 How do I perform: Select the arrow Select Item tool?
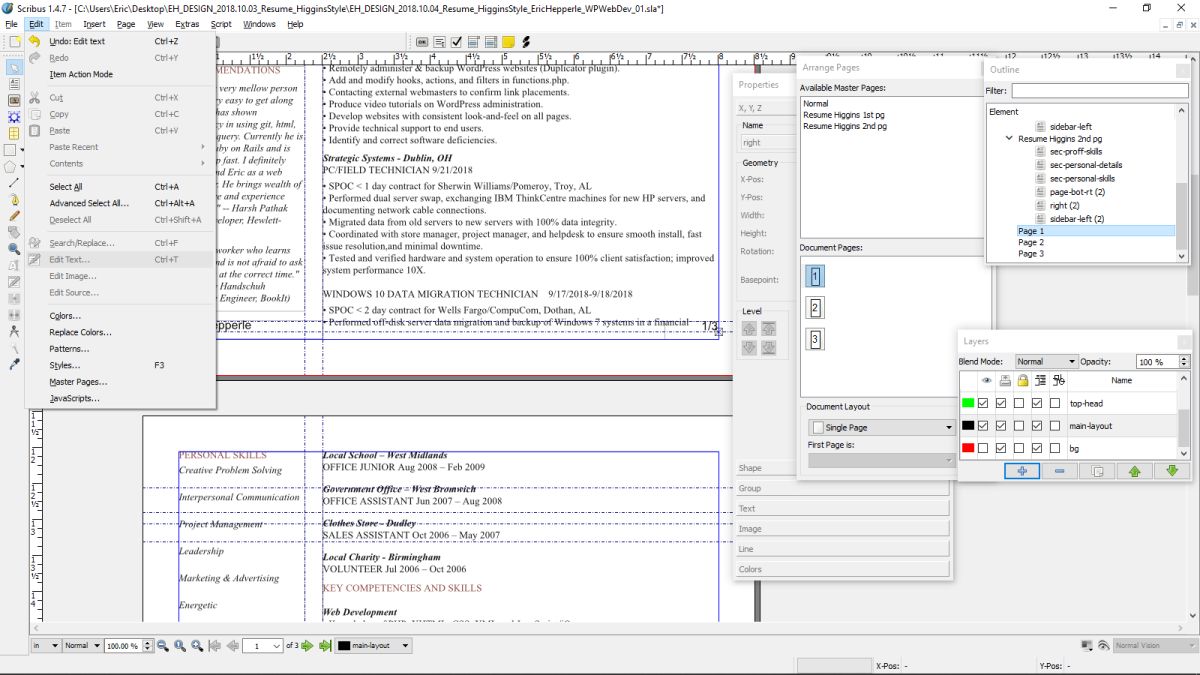point(14,67)
